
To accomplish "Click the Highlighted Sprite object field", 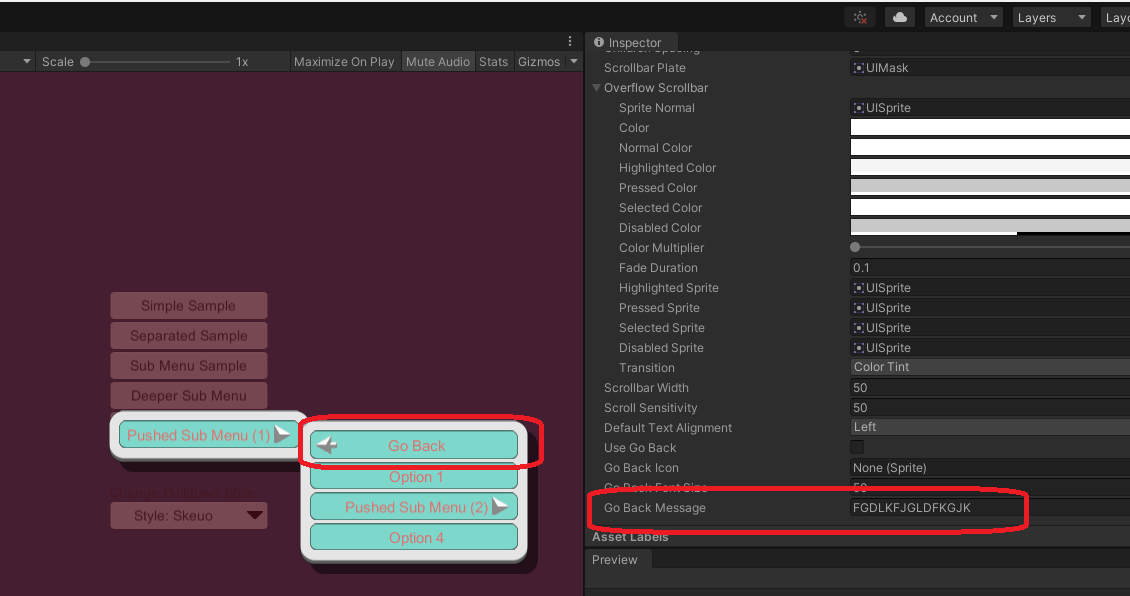I will click(x=989, y=288).
